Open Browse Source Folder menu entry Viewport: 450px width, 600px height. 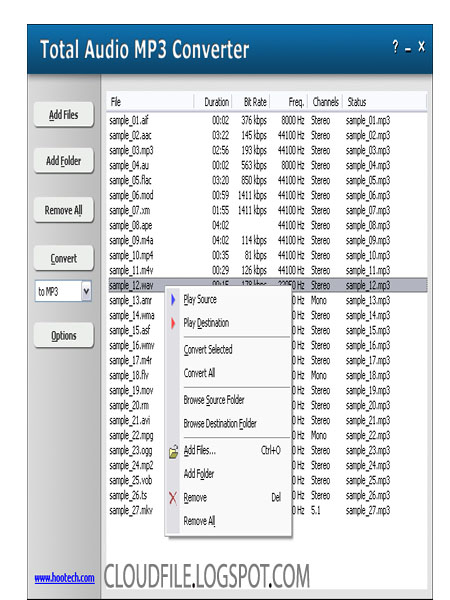click(228, 400)
